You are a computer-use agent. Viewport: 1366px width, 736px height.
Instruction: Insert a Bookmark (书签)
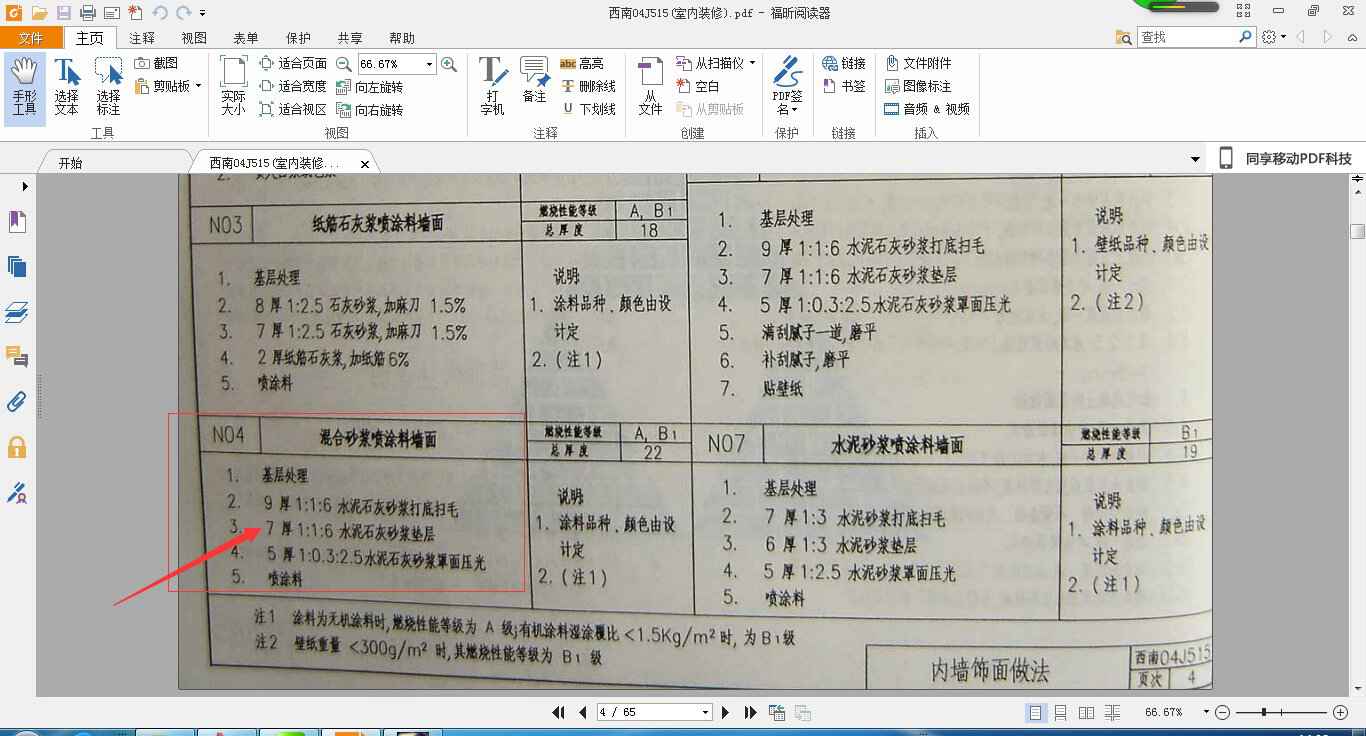(844, 86)
